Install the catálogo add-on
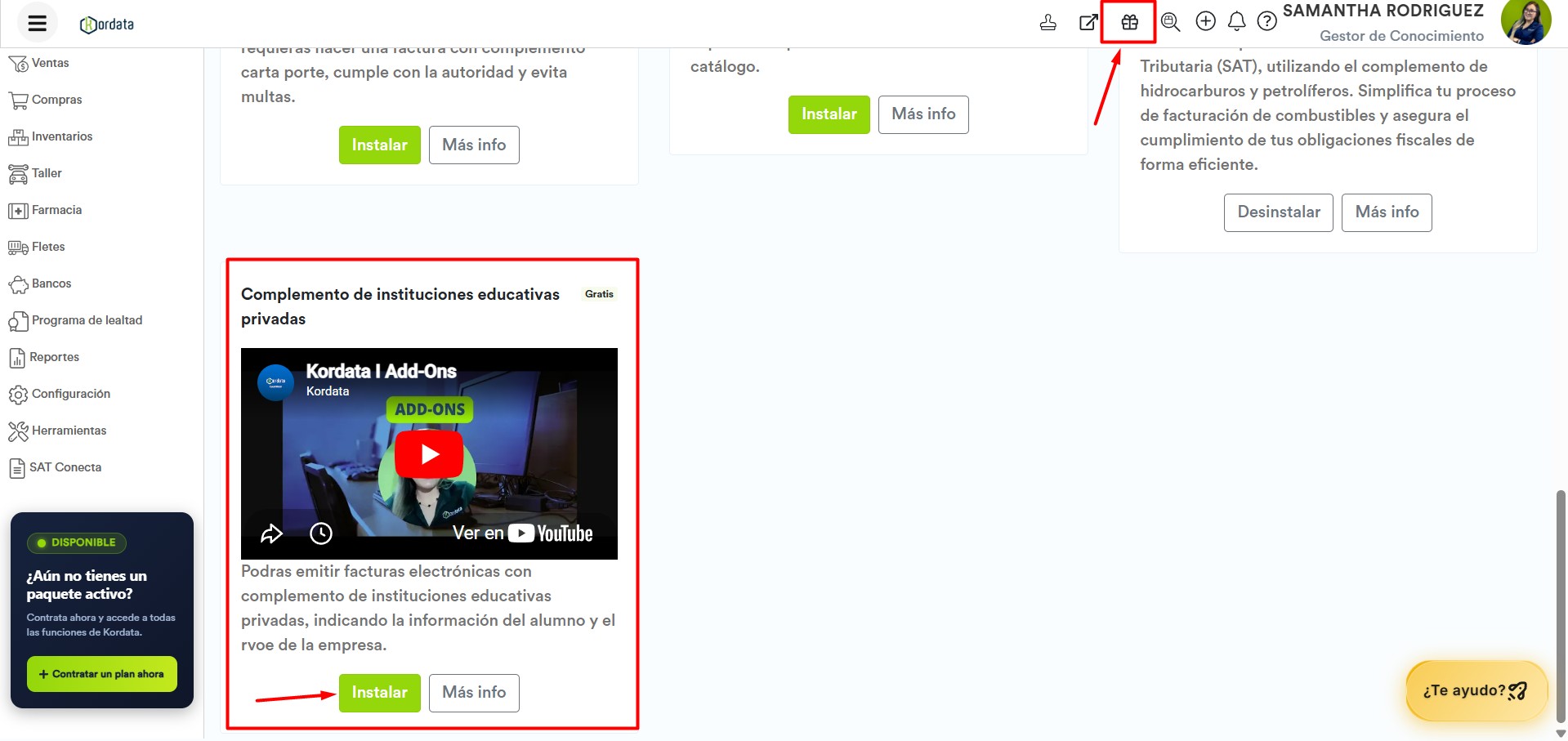 click(x=829, y=114)
